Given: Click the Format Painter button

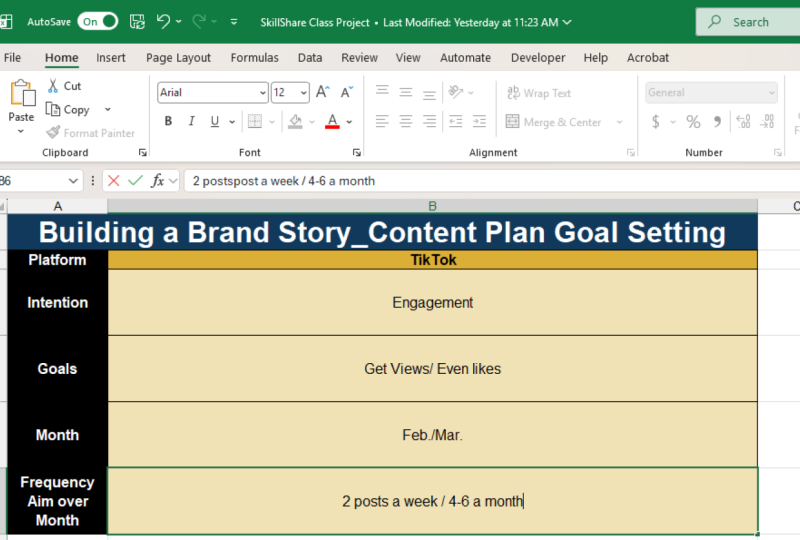Looking at the screenshot, I should tap(90, 133).
